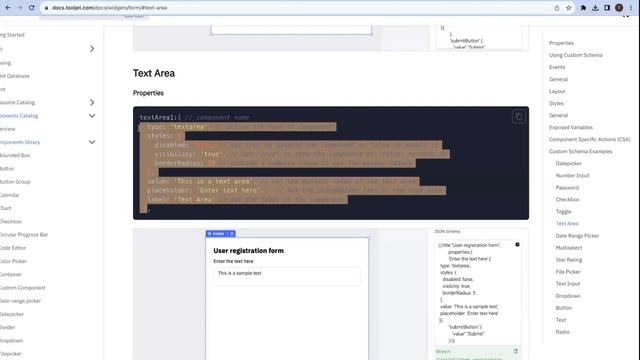Reload the page with the refresh icon
This screenshot has height=360, width=640.
pyautogui.click(x=31, y=8)
